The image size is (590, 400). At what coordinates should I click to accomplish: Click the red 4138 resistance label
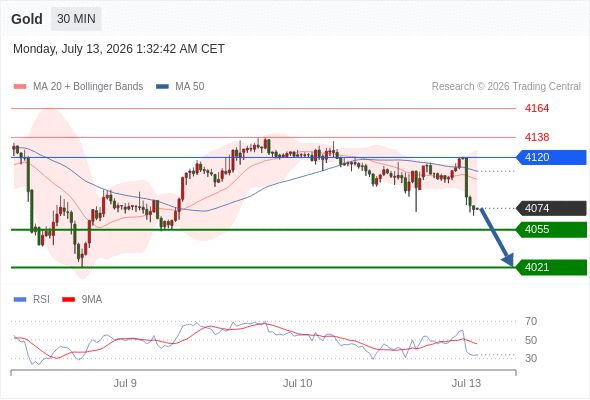coord(537,137)
